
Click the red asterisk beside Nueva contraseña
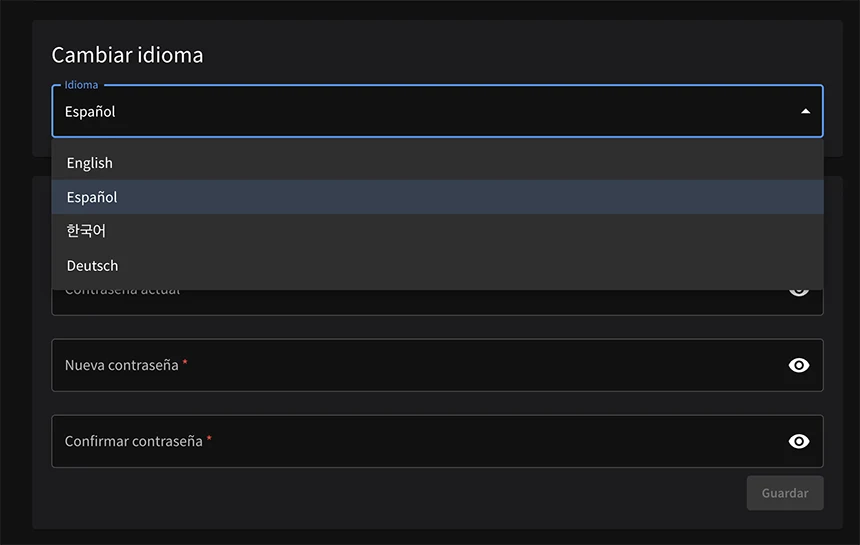point(185,363)
